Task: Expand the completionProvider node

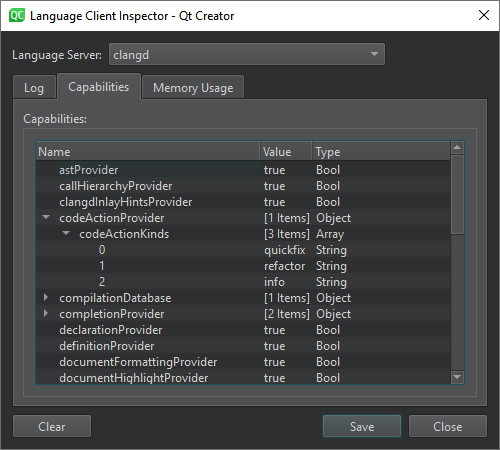Action: coord(46,314)
